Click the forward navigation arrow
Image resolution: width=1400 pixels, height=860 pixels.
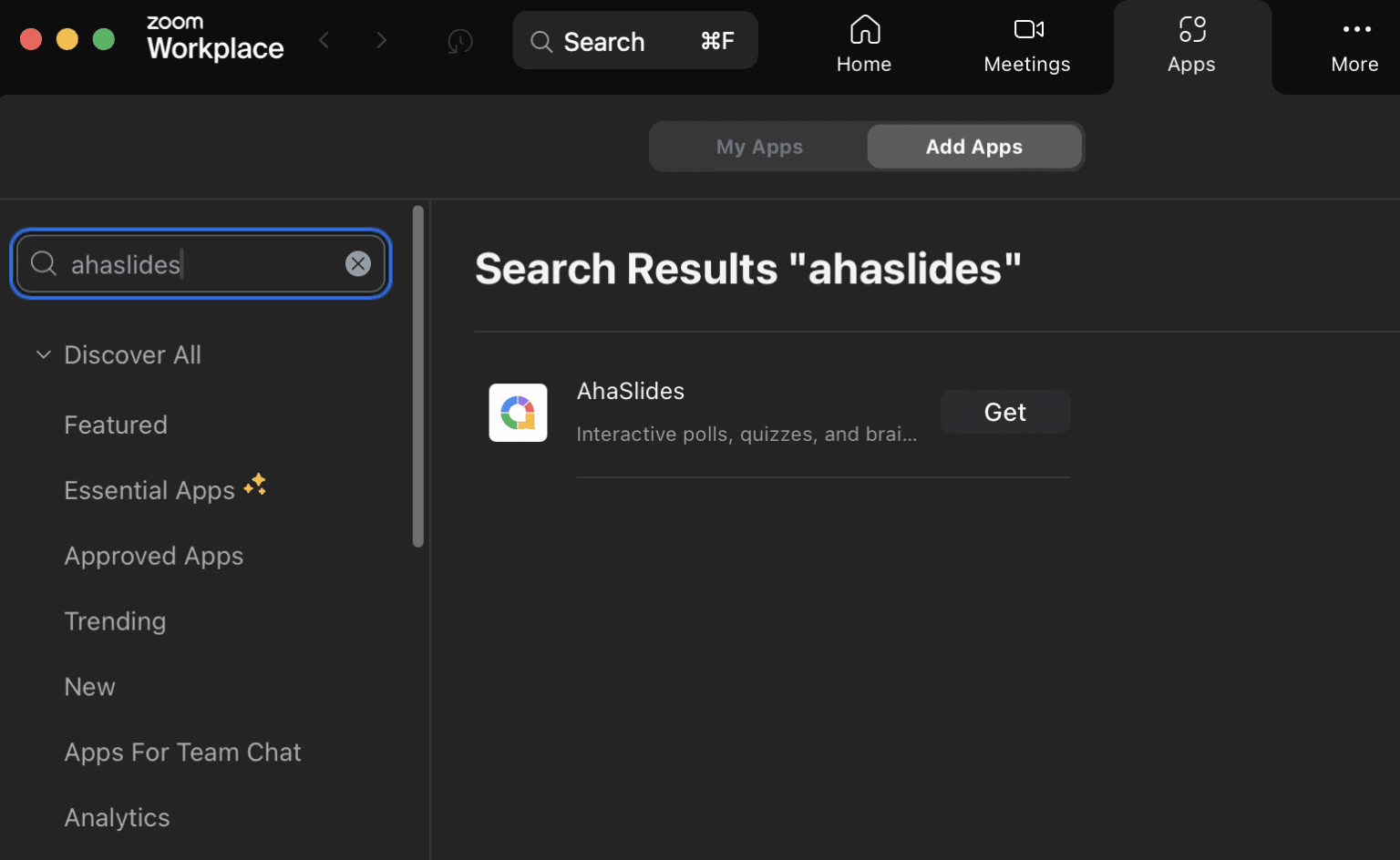(382, 40)
